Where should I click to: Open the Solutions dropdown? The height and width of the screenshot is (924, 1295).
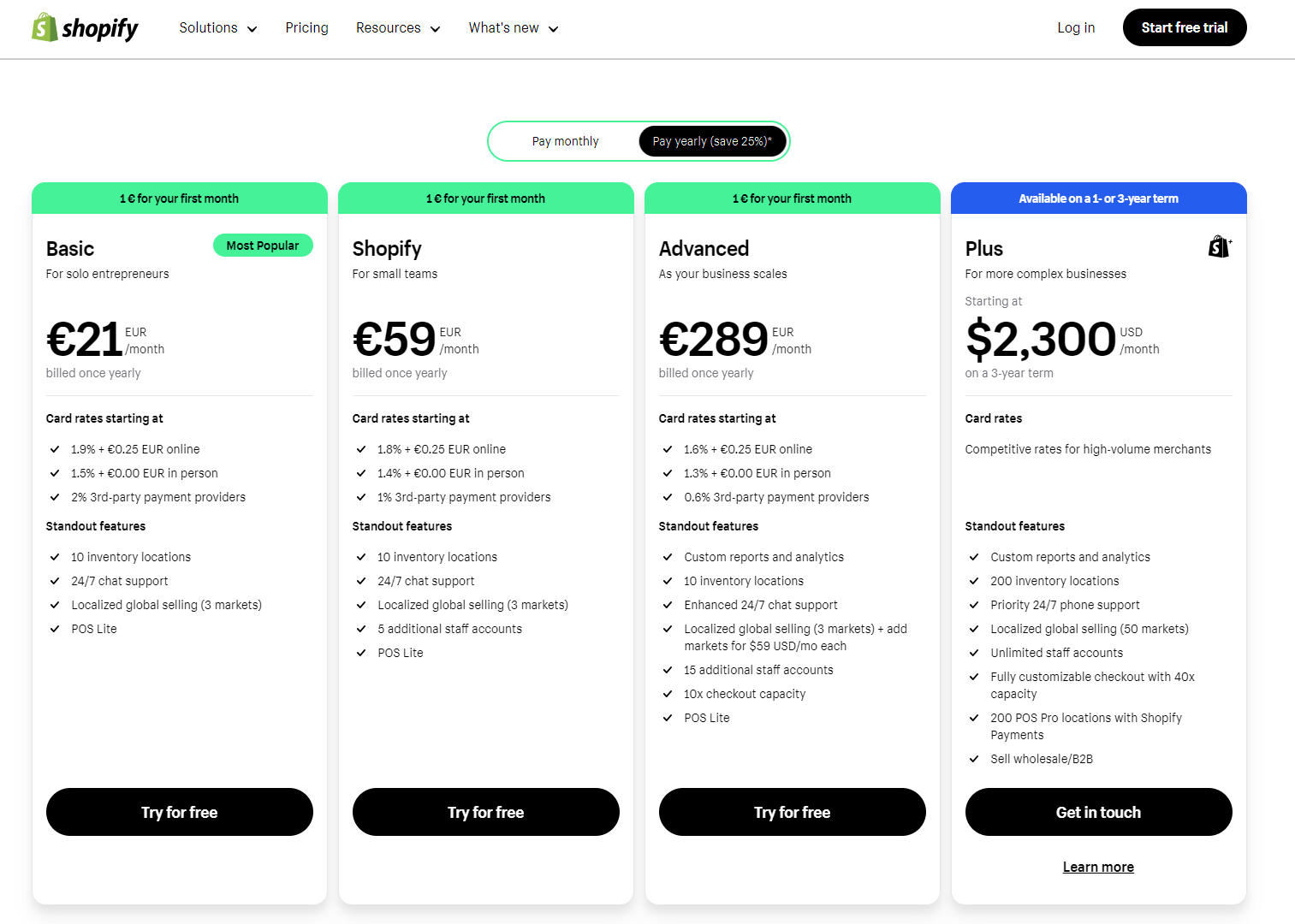click(217, 27)
